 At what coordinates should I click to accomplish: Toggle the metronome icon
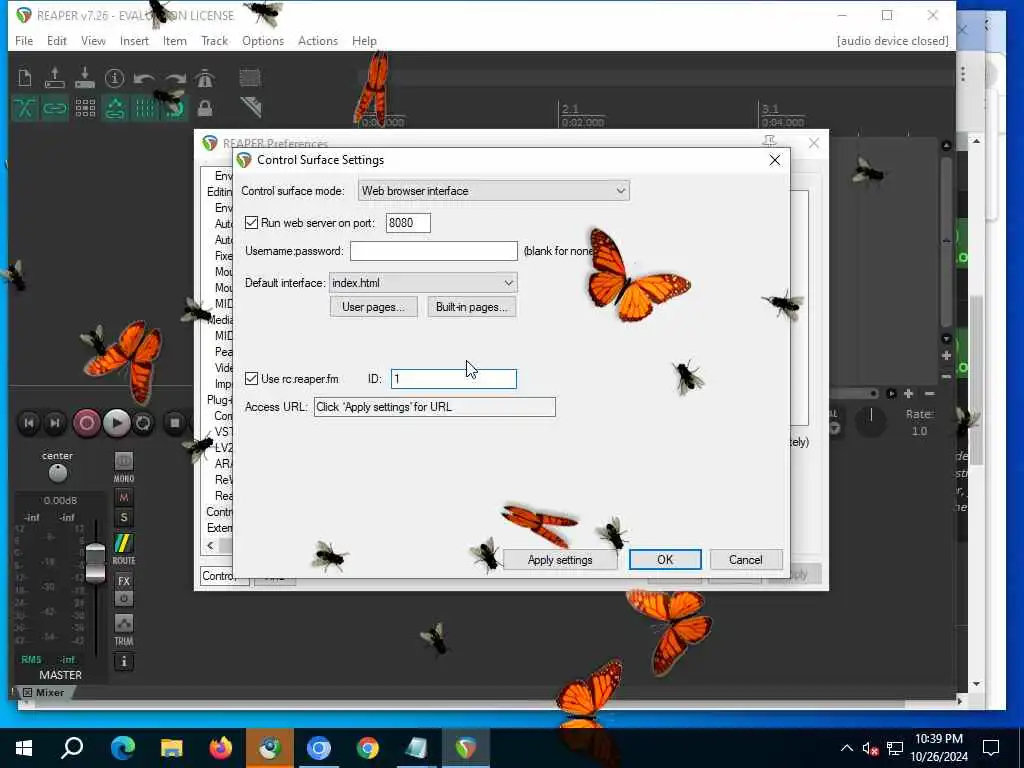205,78
